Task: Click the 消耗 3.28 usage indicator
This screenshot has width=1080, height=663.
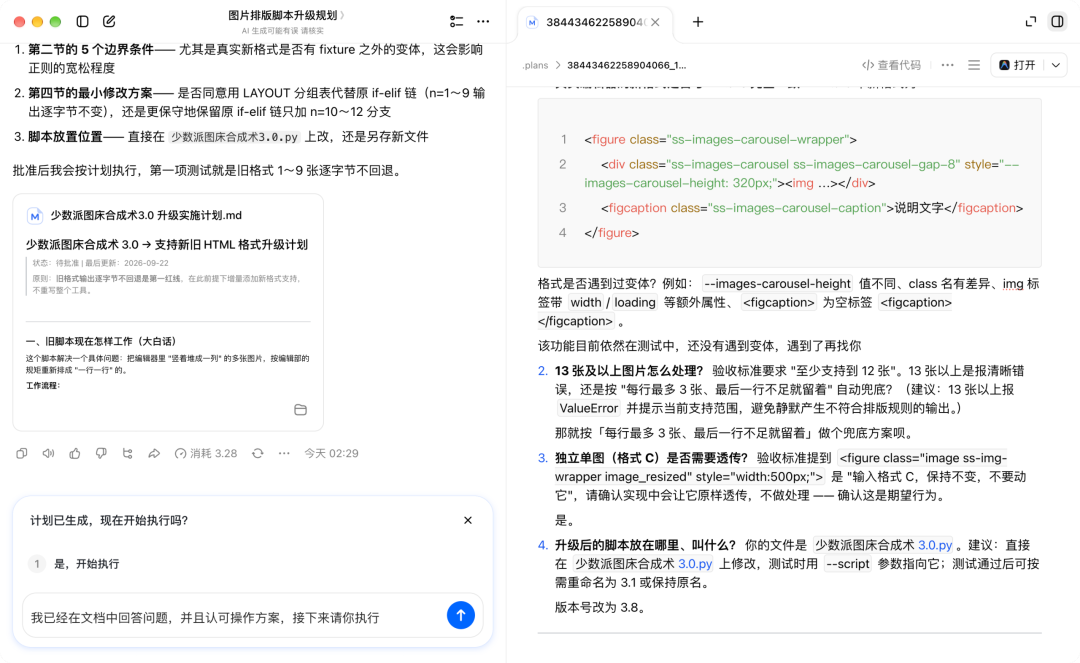Action: [x=206, y=453]
